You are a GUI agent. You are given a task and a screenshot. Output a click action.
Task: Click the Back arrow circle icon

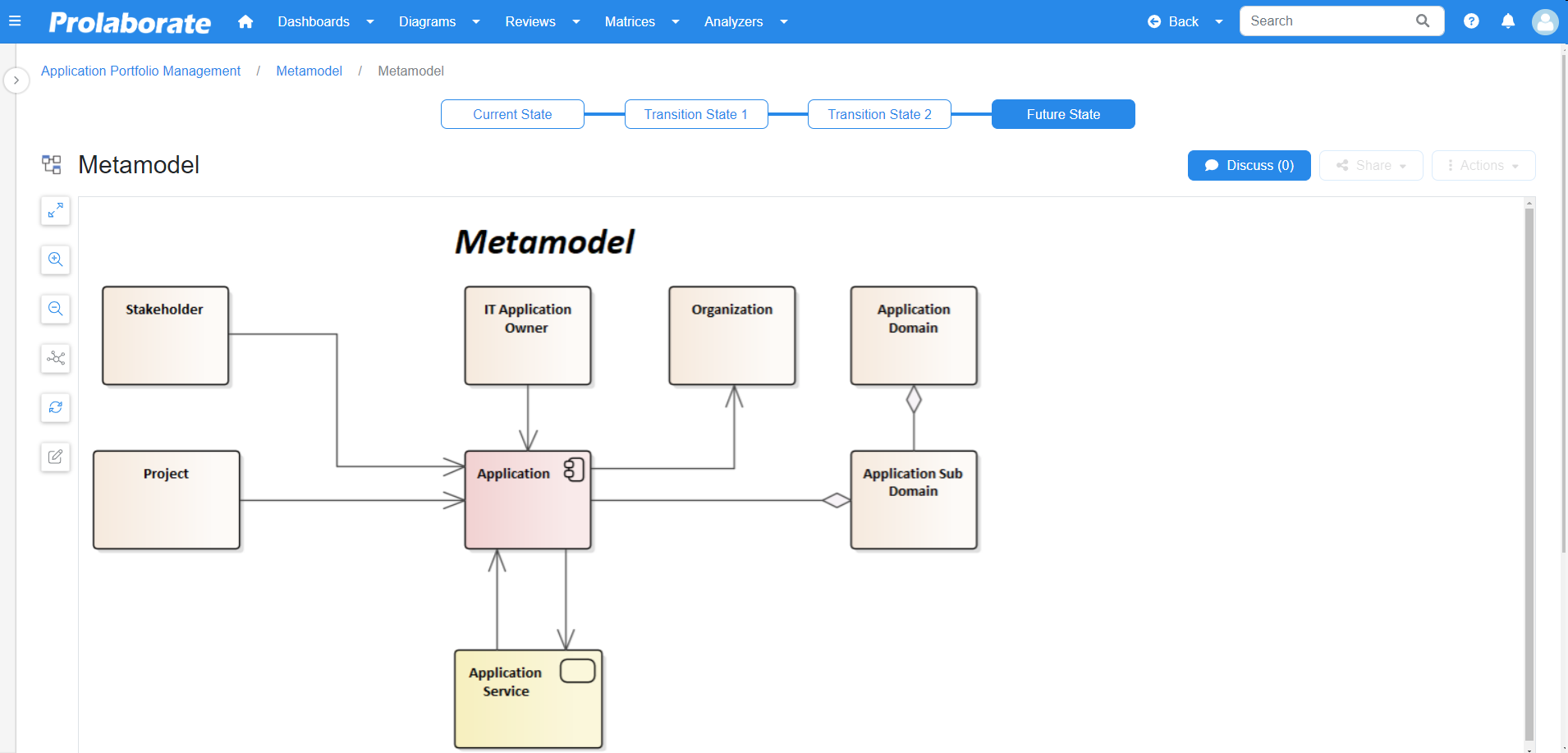point(1154,22)
